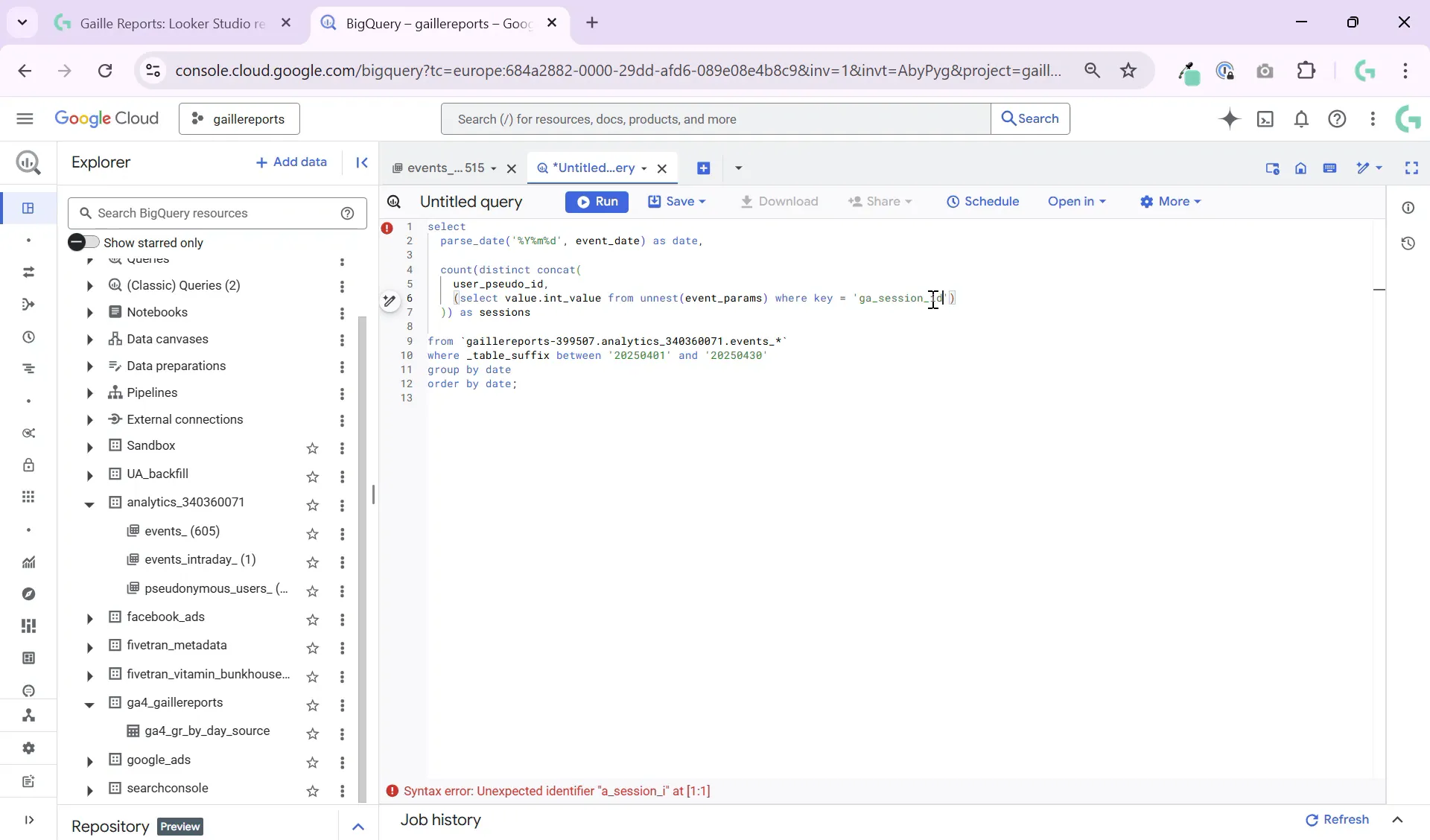
Task: Open the events_intraday_ (1) table
Action: [200, 560]
